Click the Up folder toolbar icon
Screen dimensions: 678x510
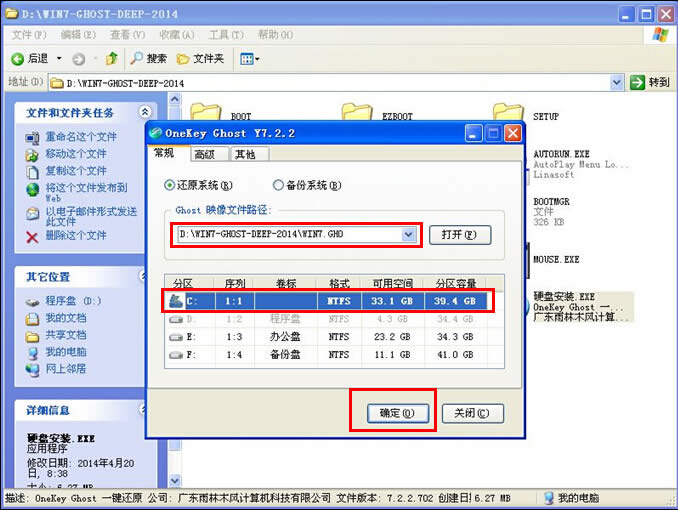(112, 59)
